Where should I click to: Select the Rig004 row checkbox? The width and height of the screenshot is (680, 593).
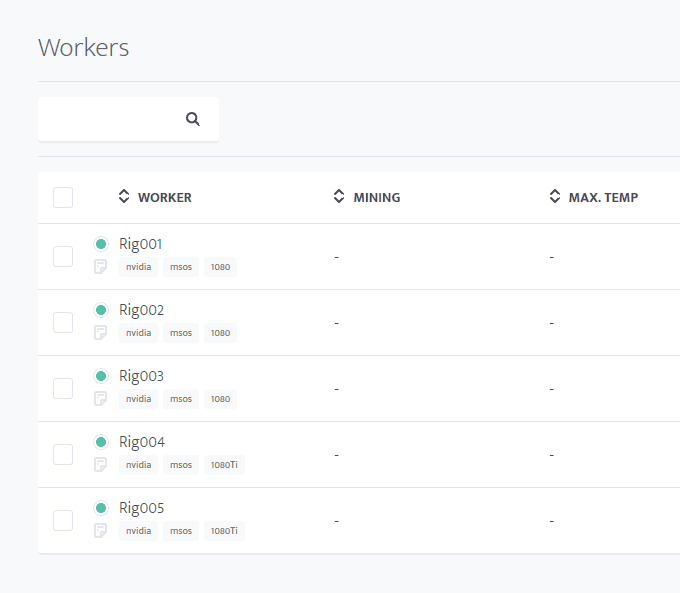63,454
